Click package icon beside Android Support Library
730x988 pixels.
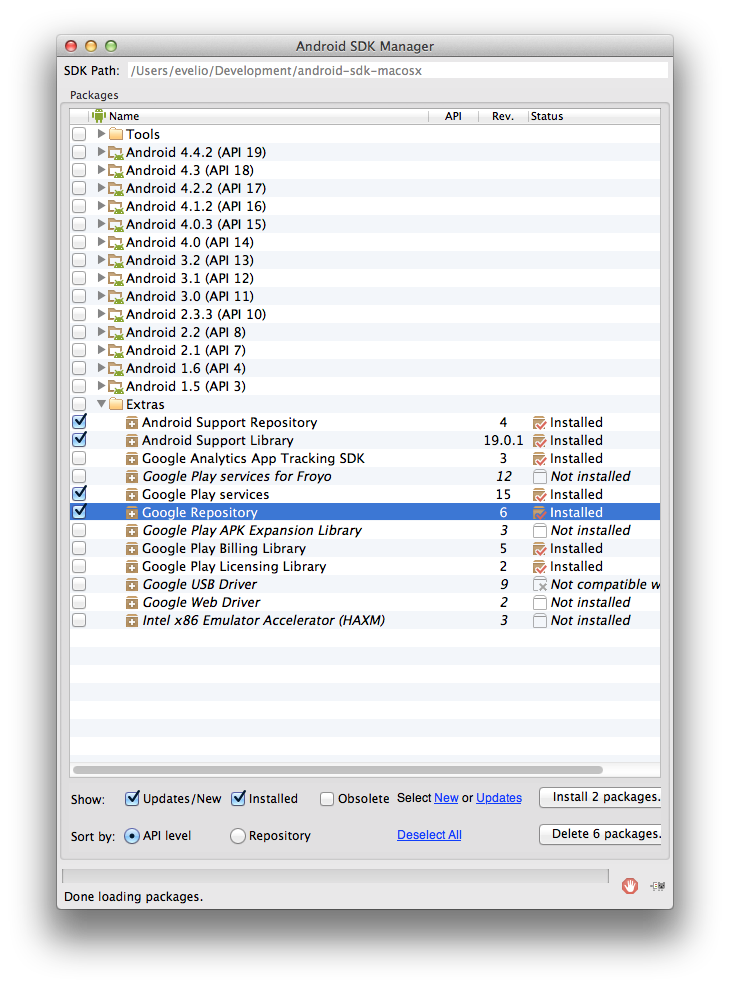pos(132,440)
